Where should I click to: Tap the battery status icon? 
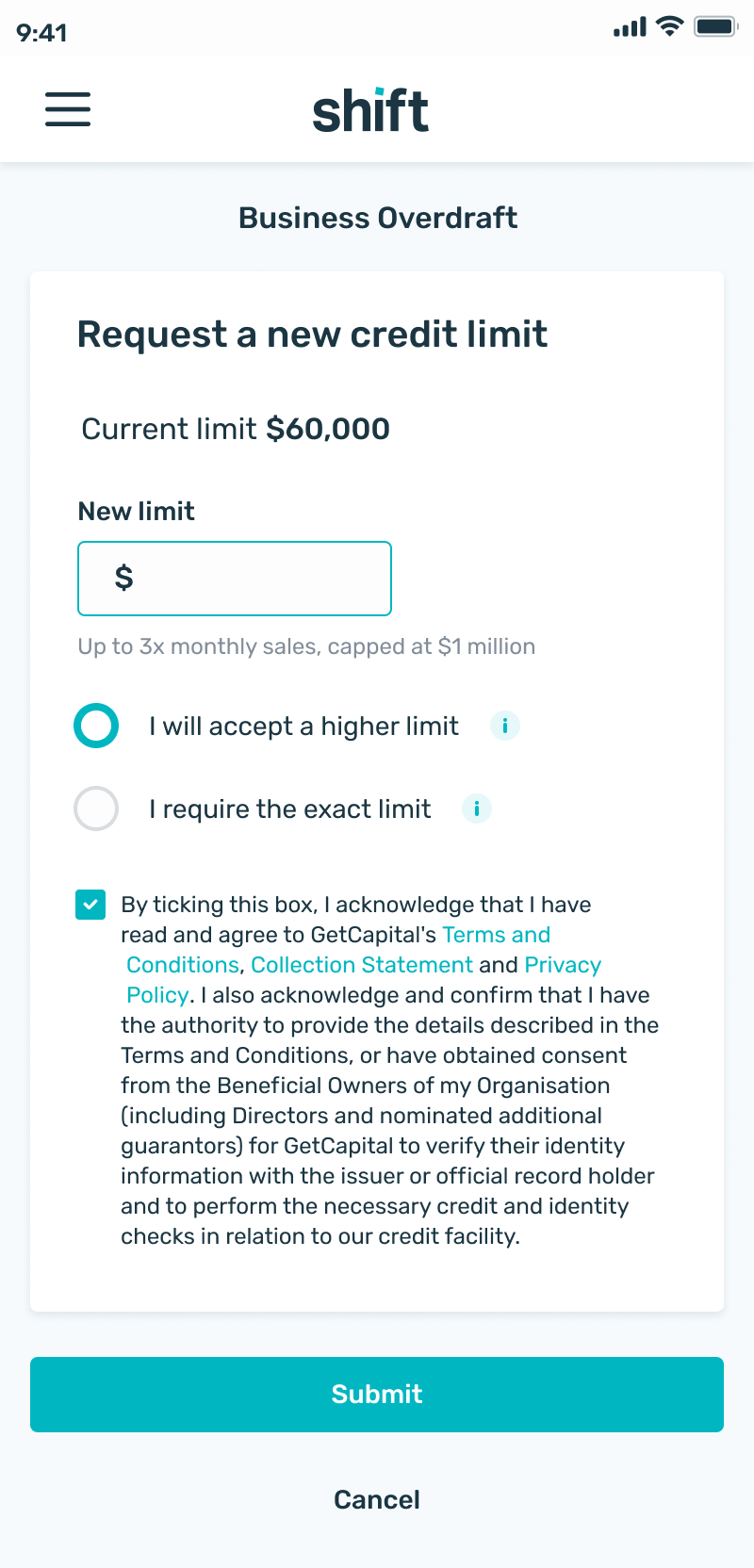tap(715, 26)
